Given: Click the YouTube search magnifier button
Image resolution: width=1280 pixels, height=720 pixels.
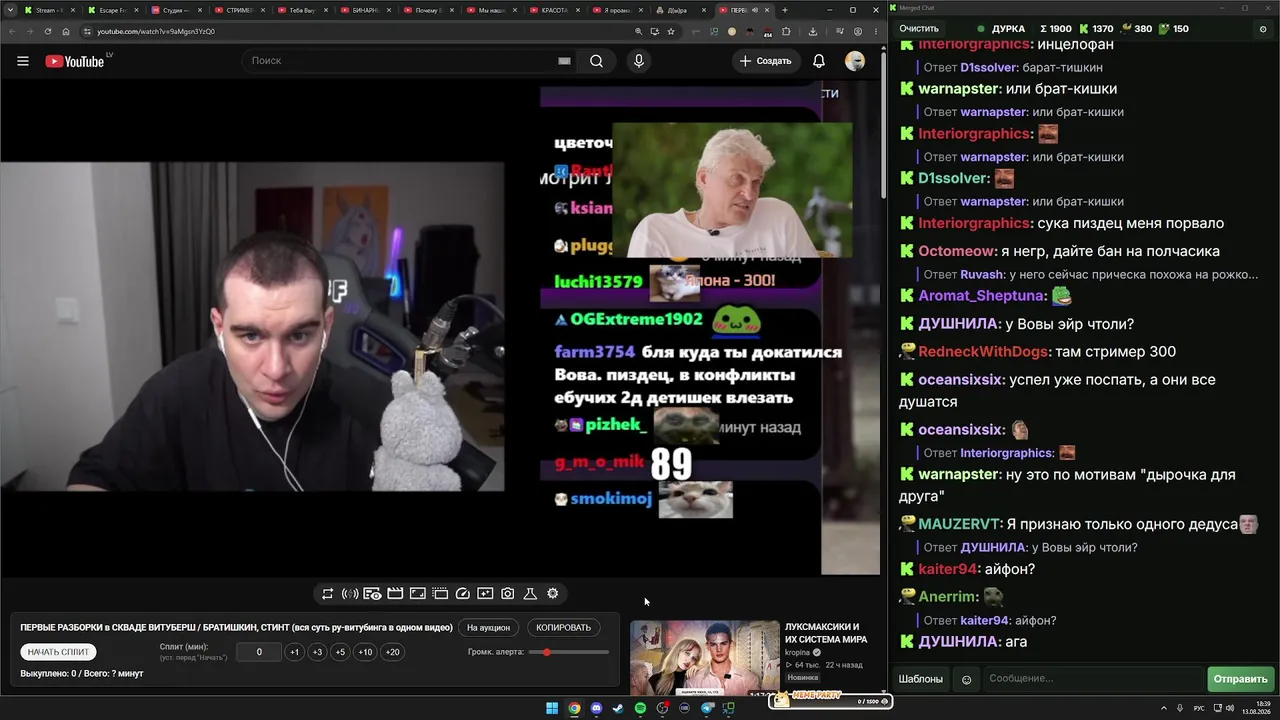Looking at the screenshot, I should [x=596, y=61].
